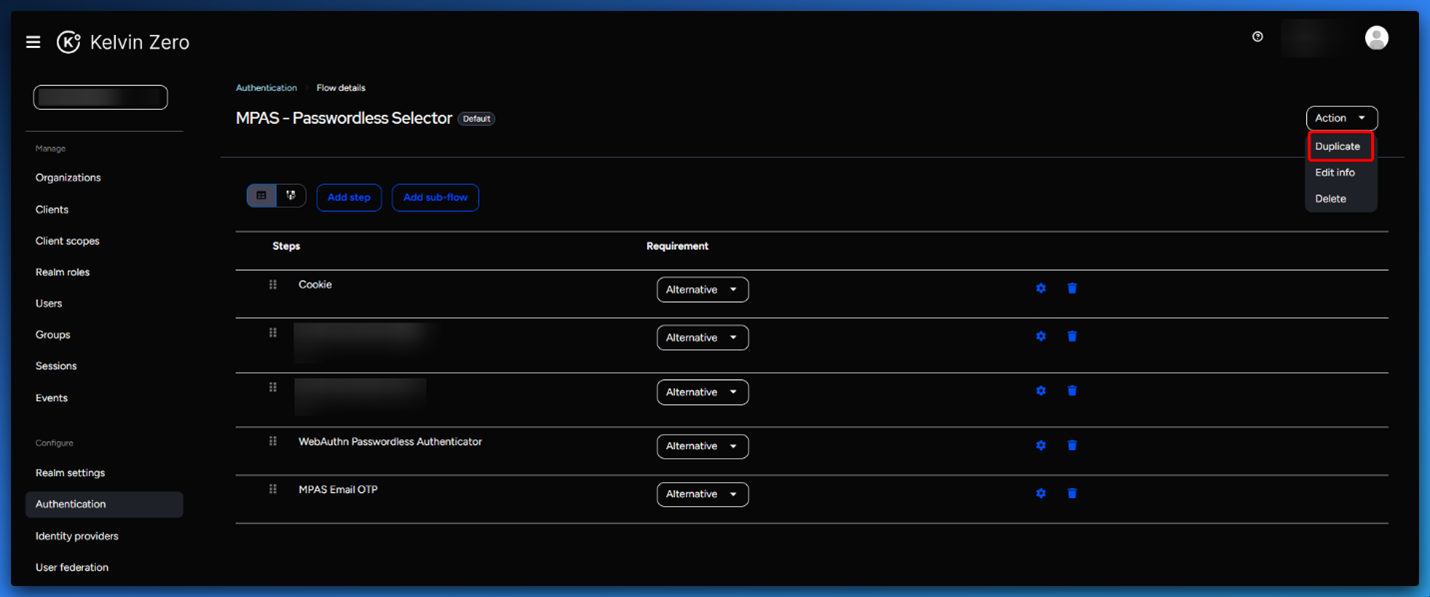1430x597 pixels.
Task: Delete the Cookie step with trash icon
Action: coord(1072,288)
